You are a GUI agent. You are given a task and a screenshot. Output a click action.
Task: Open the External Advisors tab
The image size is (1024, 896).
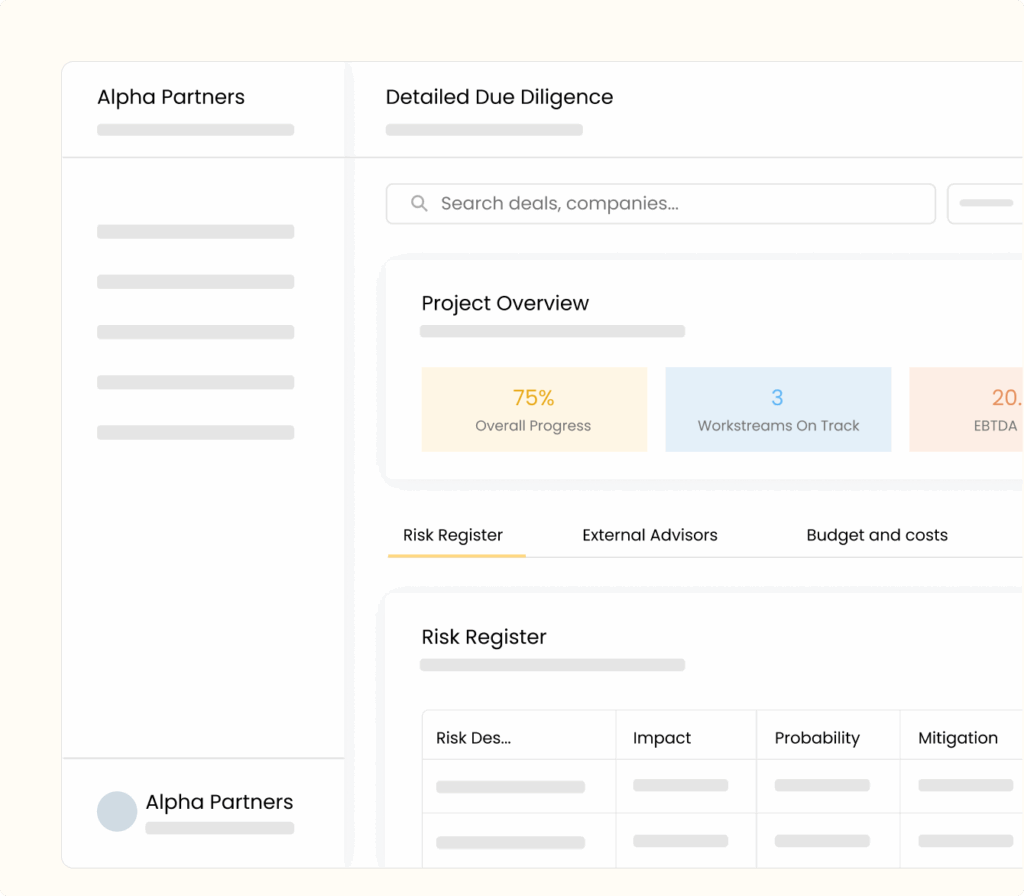tap(649, 535)
